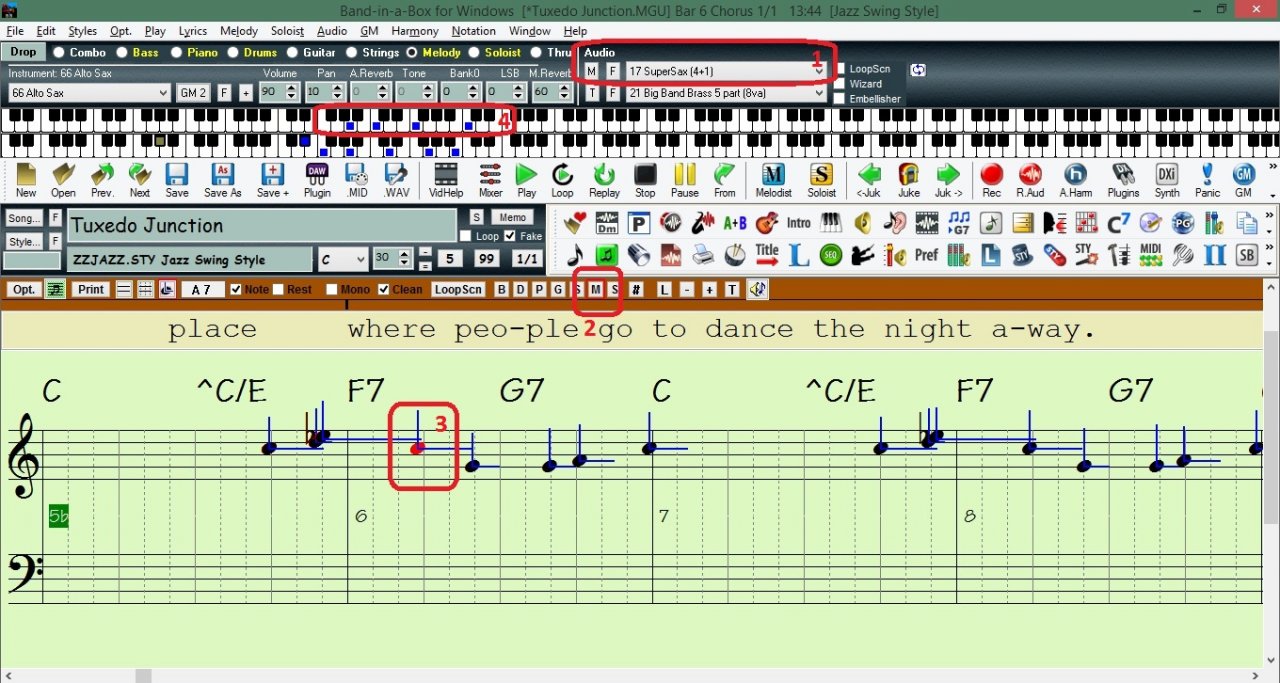This screenshot has height=683, width=1280.
Task: Select the Guitar track radio button
Action: coord(292,53)
